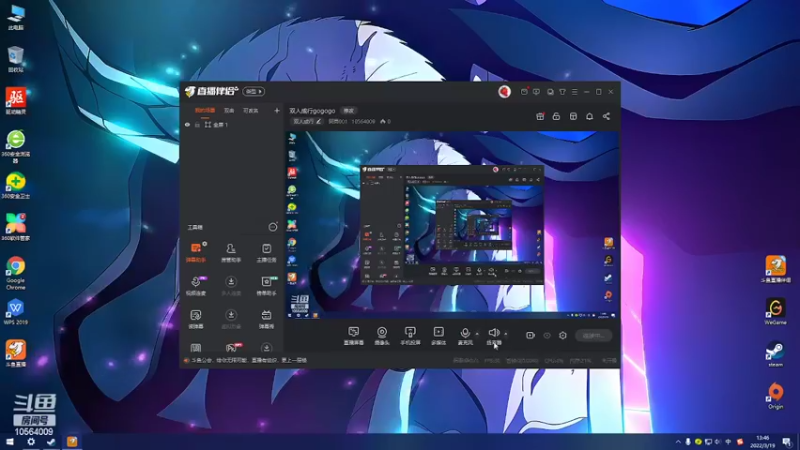This screenshot has width=800, height=450.
Task: Open the box icon next to the padlock
Action: click(573, 116)
